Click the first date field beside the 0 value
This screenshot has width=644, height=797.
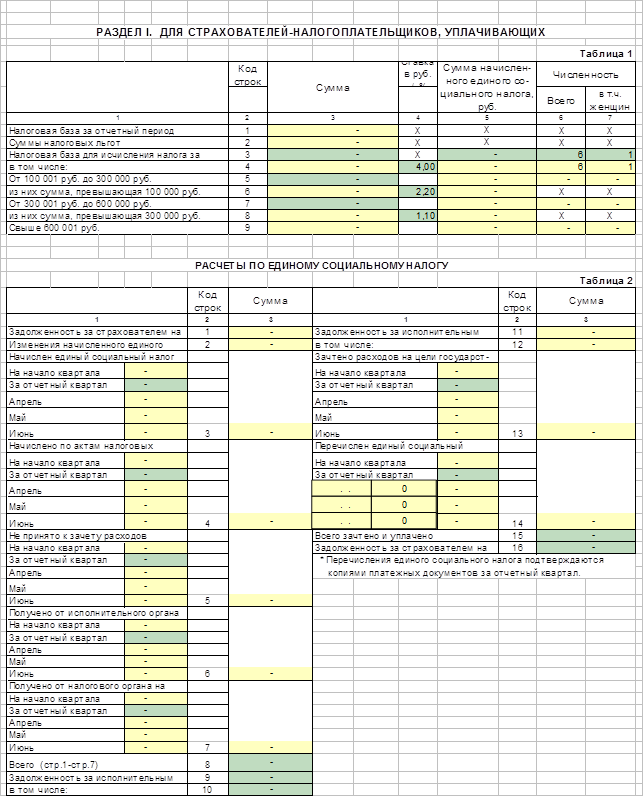click(x=342, y=489)
